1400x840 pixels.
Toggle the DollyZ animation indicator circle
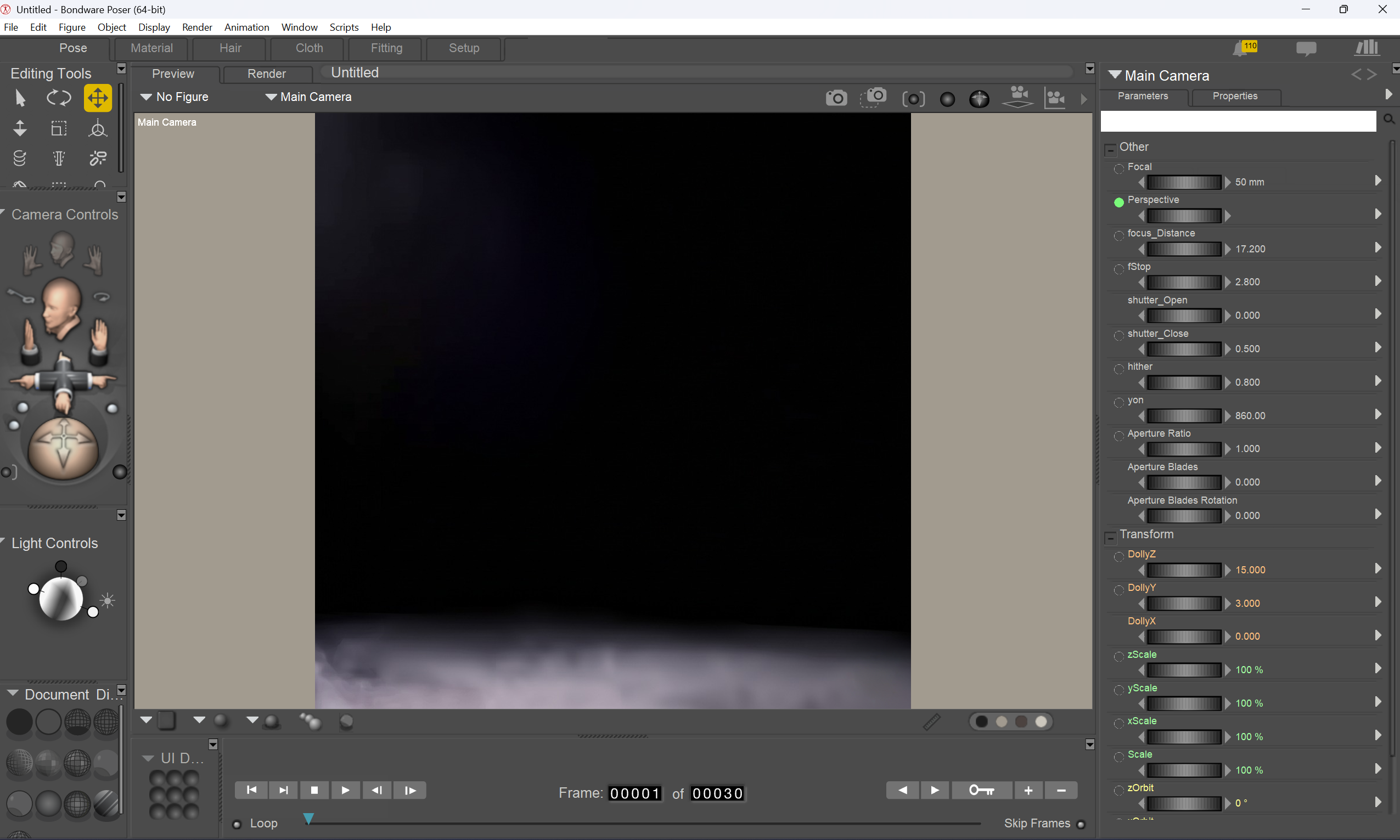(1118, 556)
